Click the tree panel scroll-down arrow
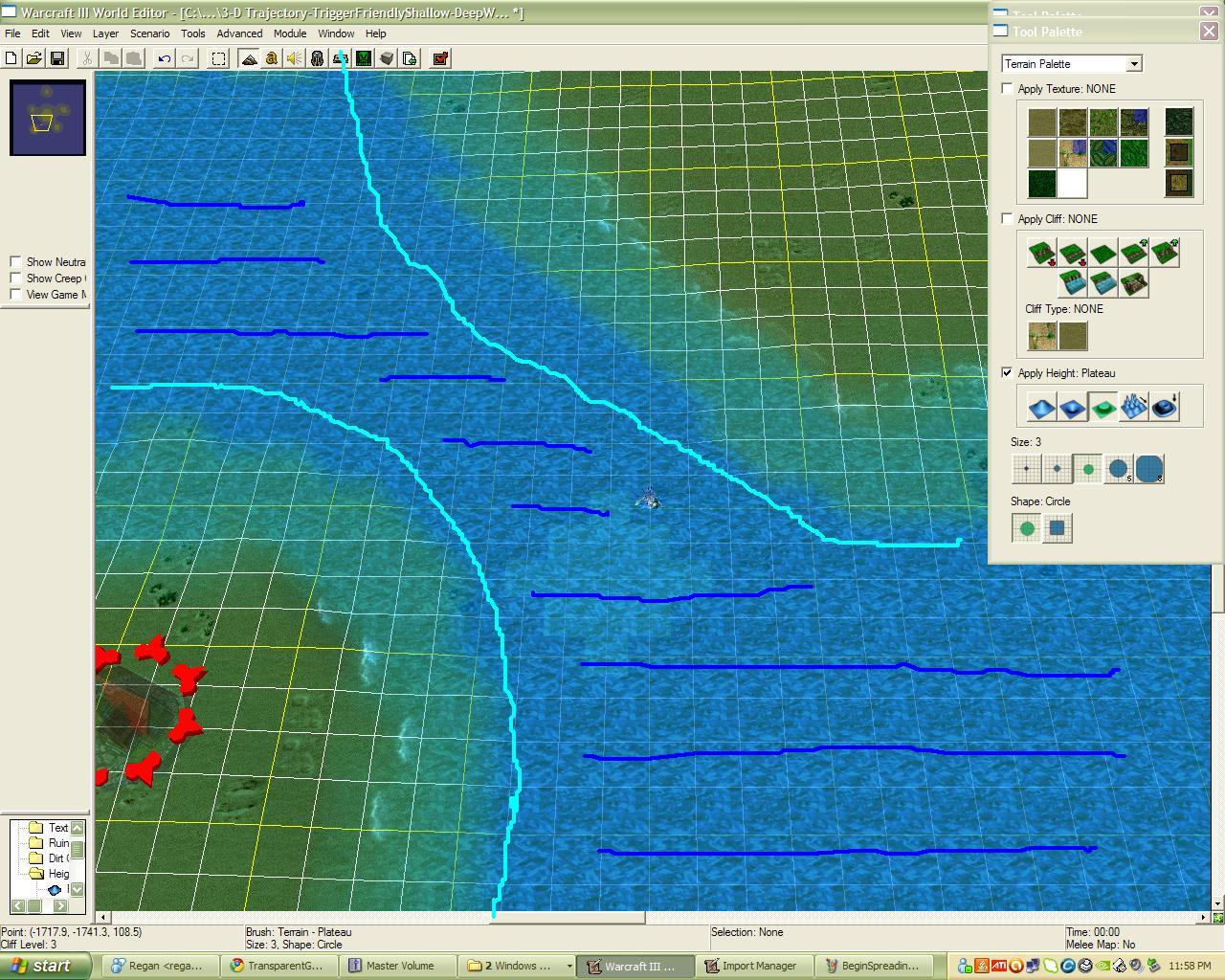Screen dimensions: 1225x980 click(x=78, y=889)
